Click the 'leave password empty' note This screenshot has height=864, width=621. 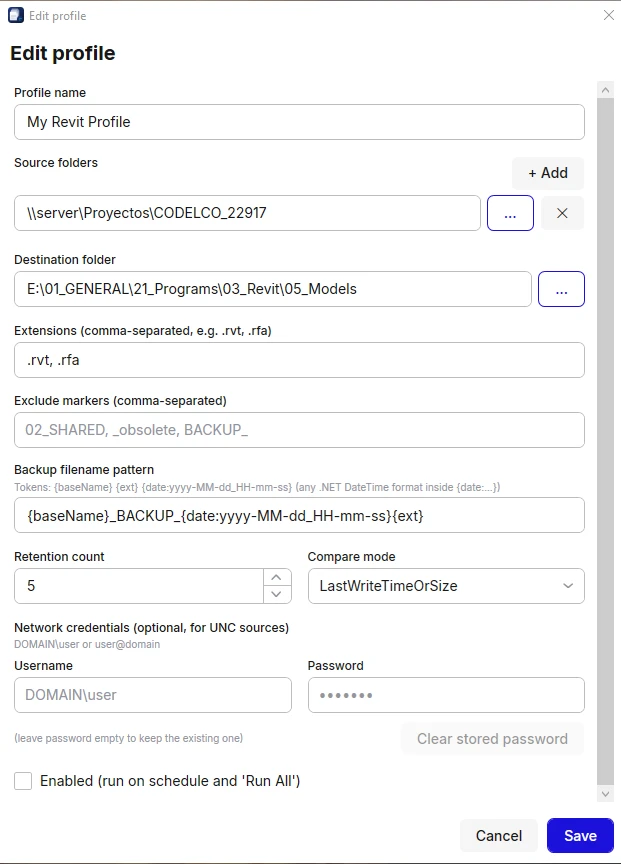tap(128, 738)
